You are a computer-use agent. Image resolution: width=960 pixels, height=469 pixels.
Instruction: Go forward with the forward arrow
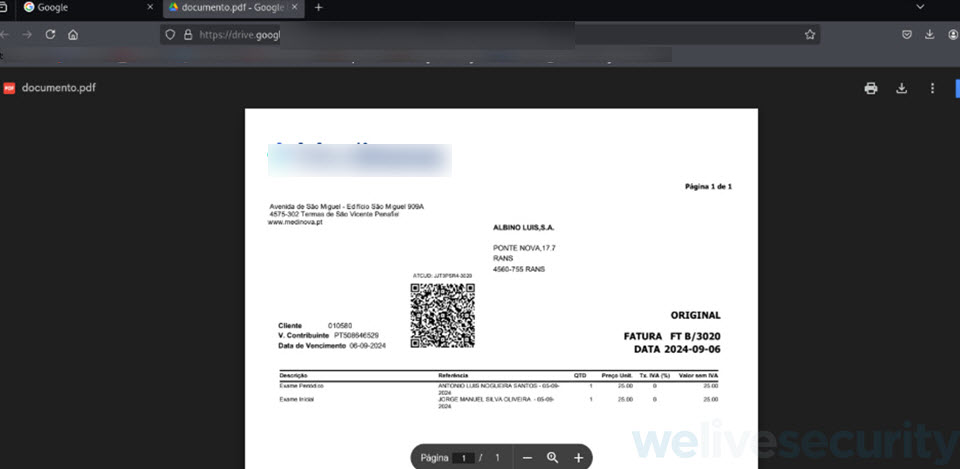click(x=27, y=34)
